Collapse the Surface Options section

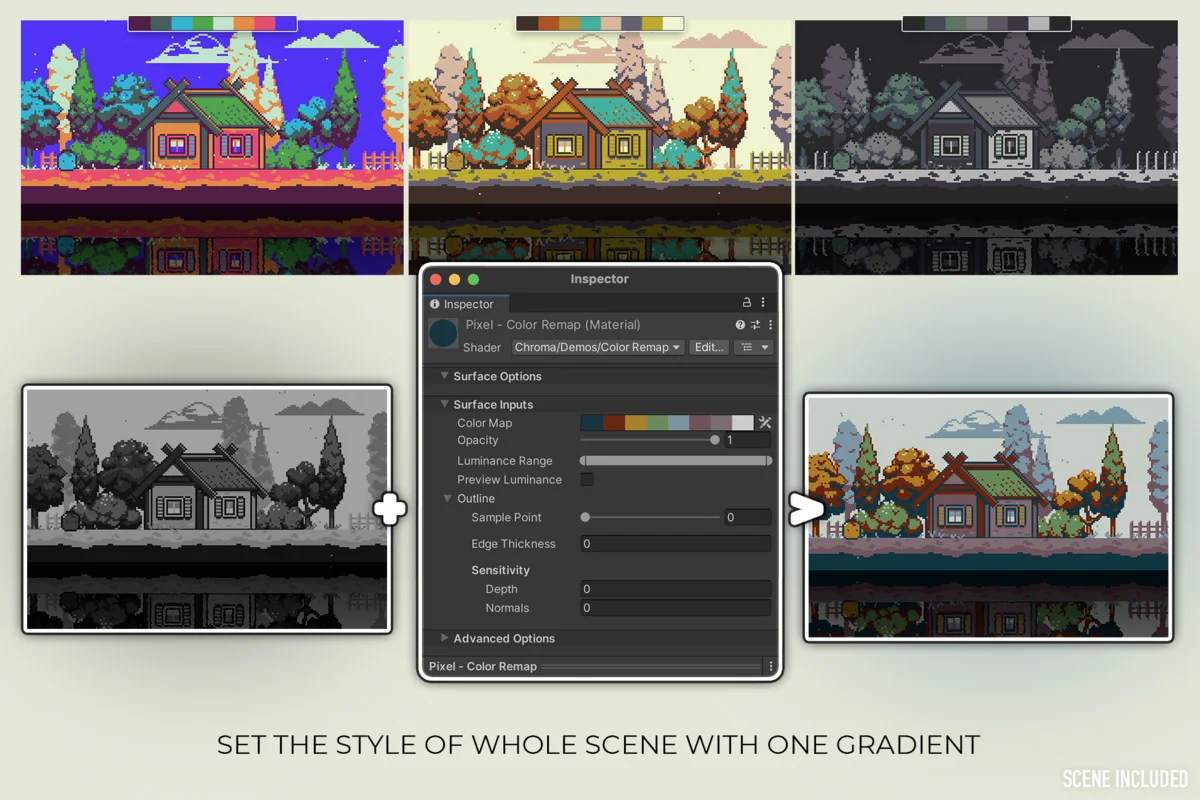pos(445,376)
